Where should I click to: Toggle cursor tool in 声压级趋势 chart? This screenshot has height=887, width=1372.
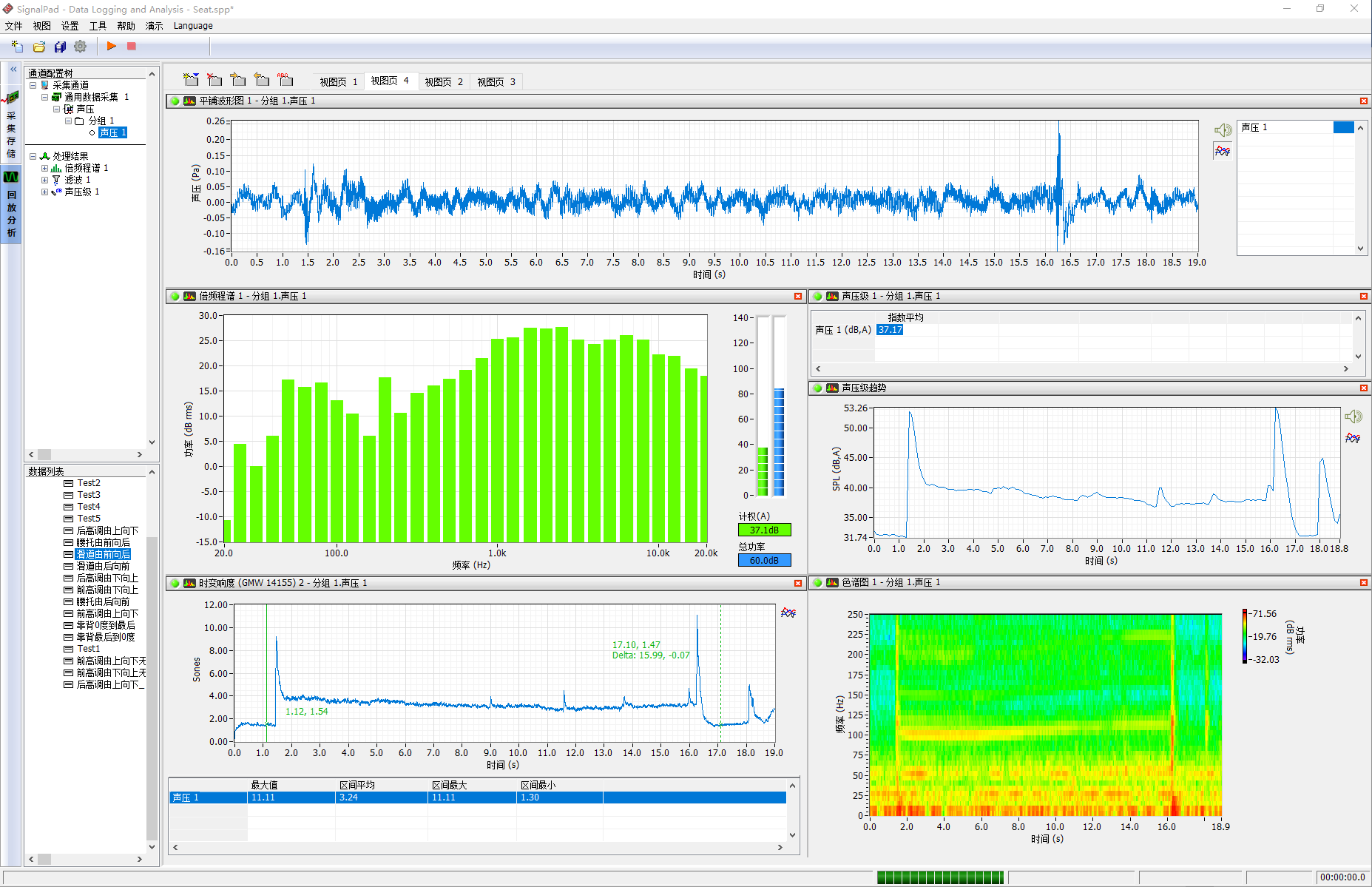point(1353,438)
